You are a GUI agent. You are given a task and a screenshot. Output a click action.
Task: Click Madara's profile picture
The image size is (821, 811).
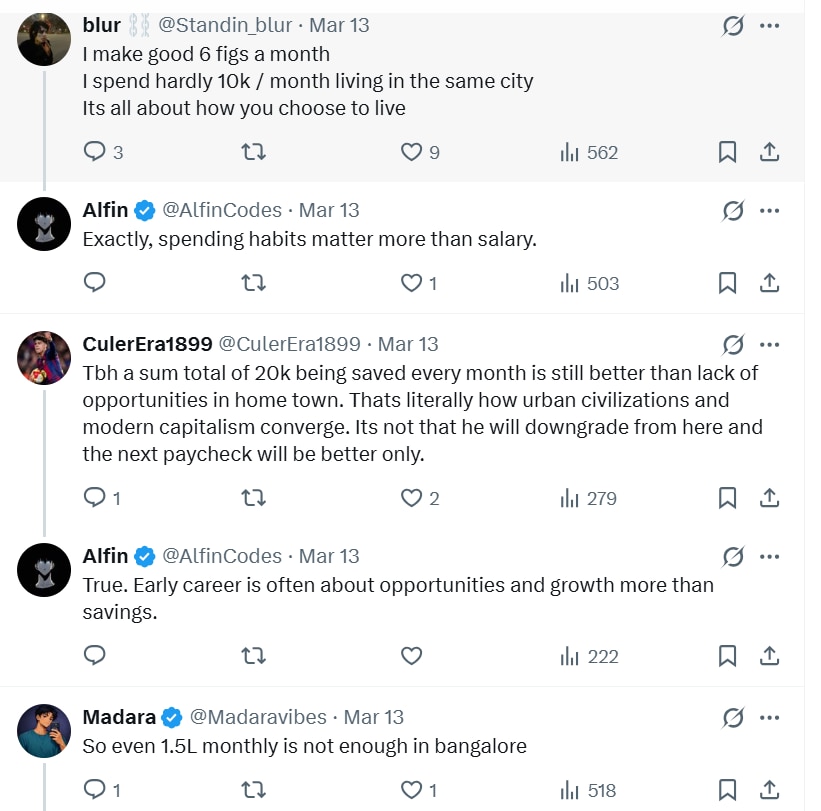(44, 730)
